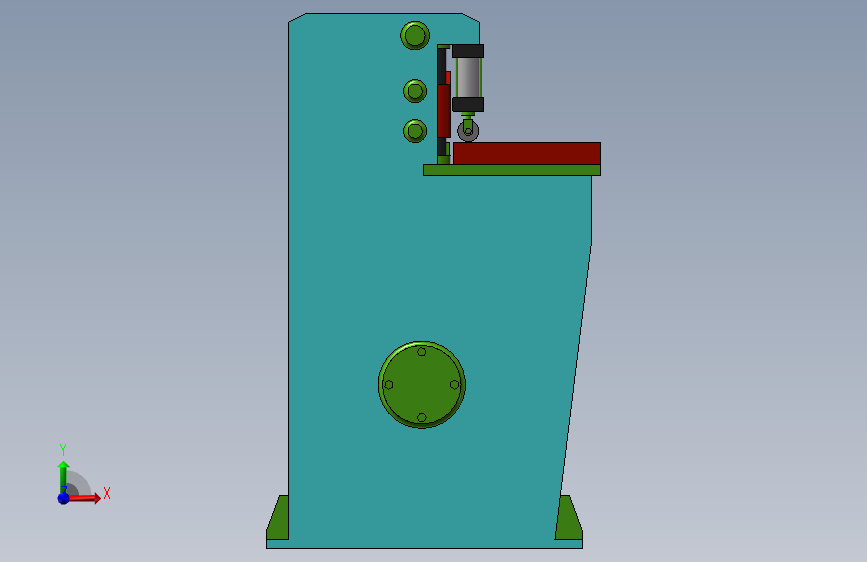Viewport: 867px width, 562px height.
Task: Select the lower black cylinder end cap
Action: [x=468, y=105]
